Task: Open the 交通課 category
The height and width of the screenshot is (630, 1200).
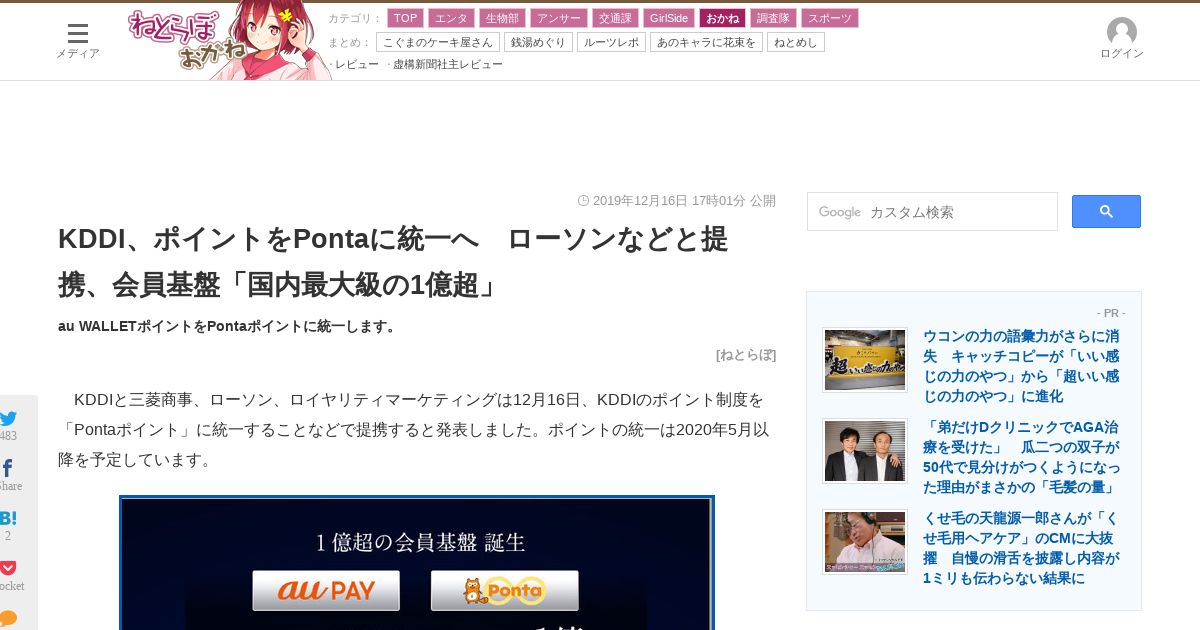Action: (x=615, y=18)
